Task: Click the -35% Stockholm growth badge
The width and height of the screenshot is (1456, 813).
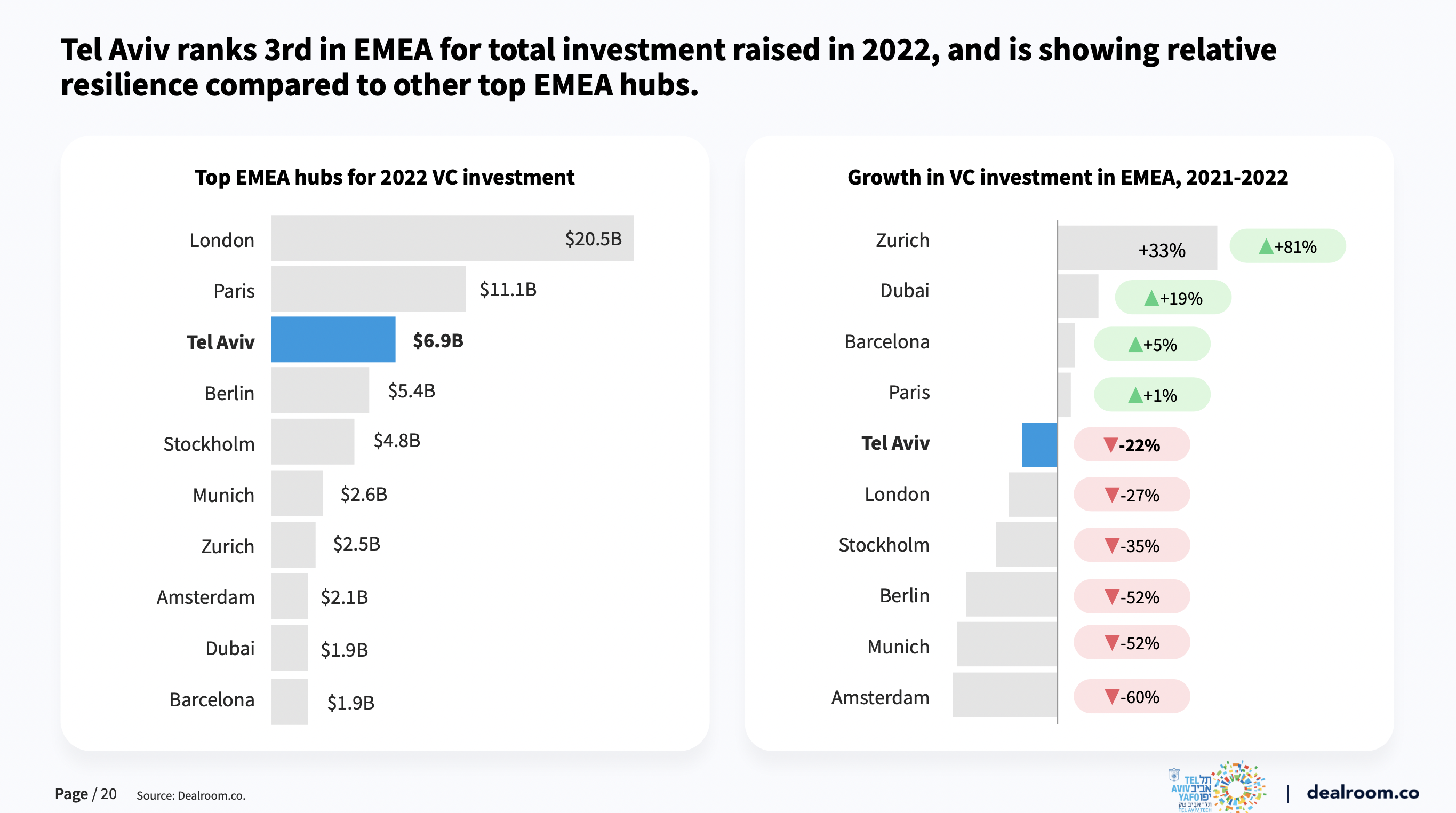Action: [1132, 546]
